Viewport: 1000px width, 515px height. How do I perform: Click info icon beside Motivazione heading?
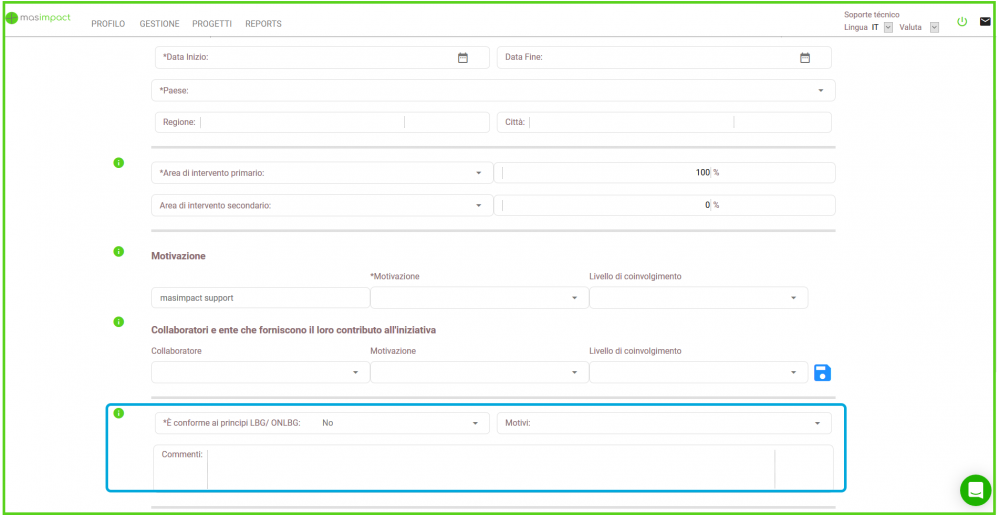pyautogui.click(x=118, y=251)
